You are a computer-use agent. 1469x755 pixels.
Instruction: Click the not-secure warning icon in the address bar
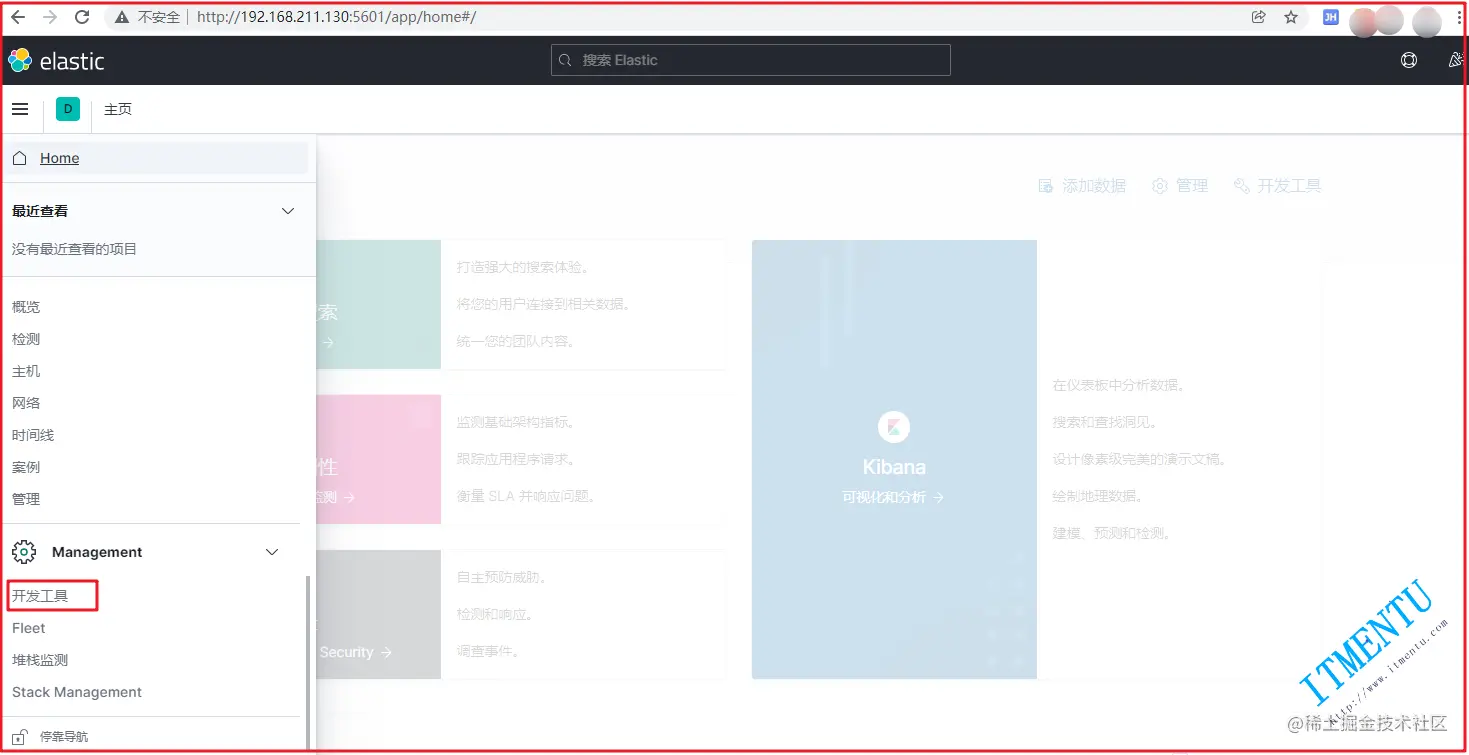[123, 17]
